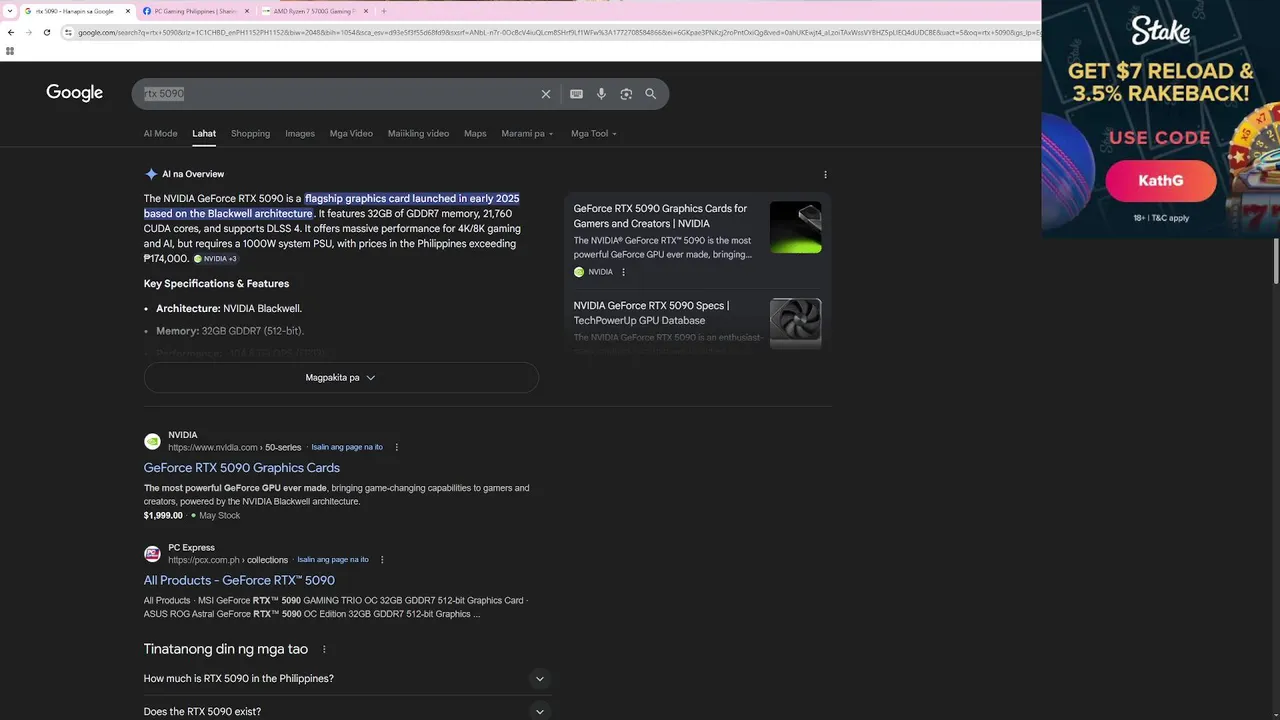Click the https://pcx.com.ph collections URL text

click(x=228, y=560)
